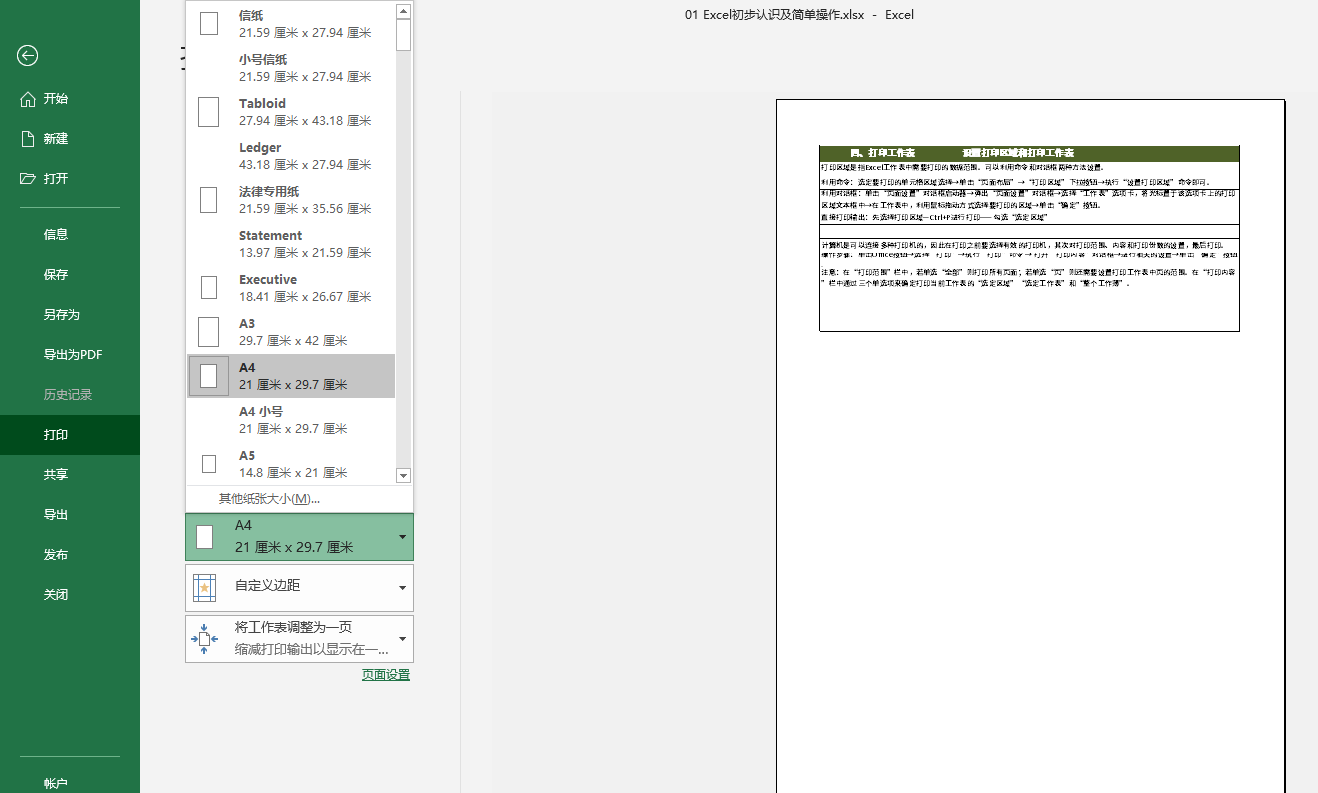Expand the 自定义边距 dropdown arrow

click(402, 588)
